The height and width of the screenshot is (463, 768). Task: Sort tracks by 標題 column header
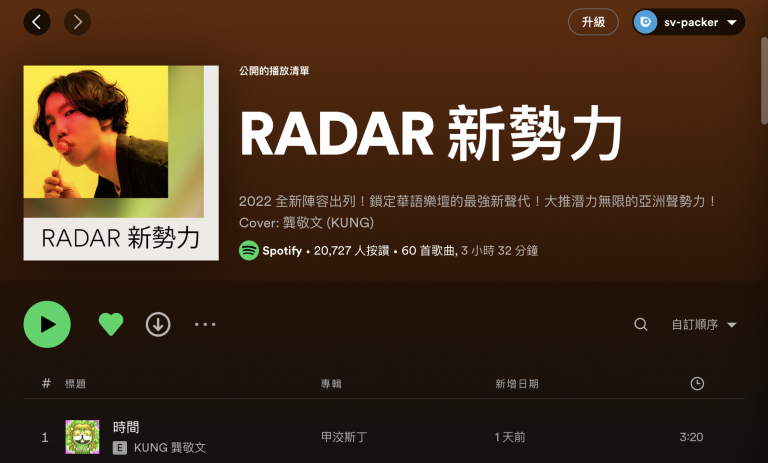[75, 384]
